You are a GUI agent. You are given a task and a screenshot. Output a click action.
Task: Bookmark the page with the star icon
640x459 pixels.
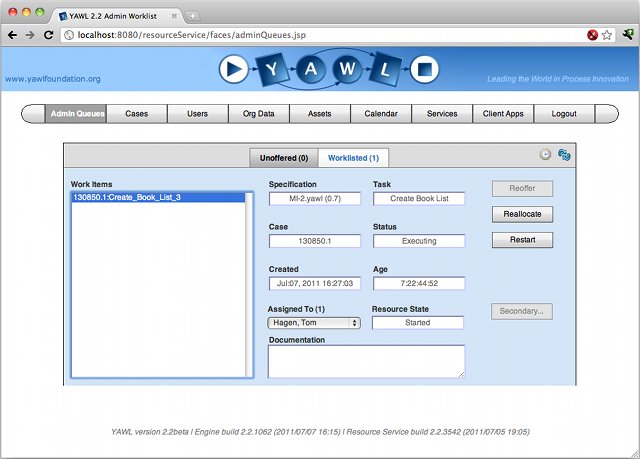point(607,34)
